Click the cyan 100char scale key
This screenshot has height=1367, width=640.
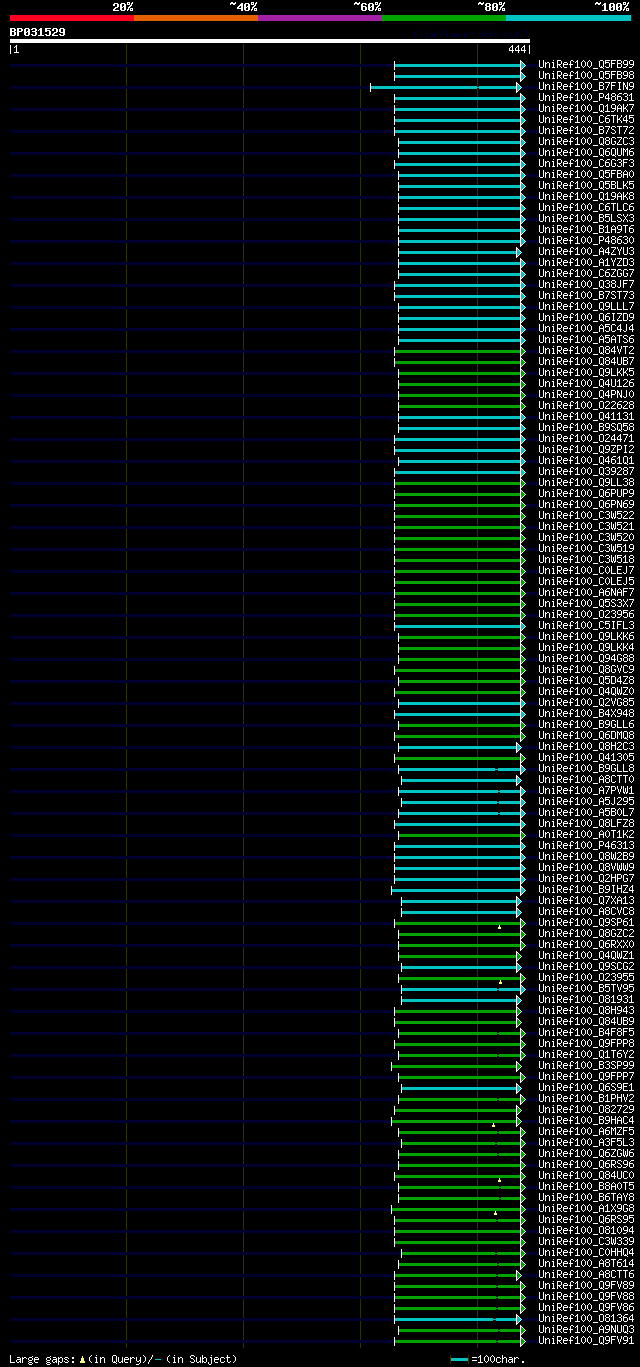click(460, 1360)
